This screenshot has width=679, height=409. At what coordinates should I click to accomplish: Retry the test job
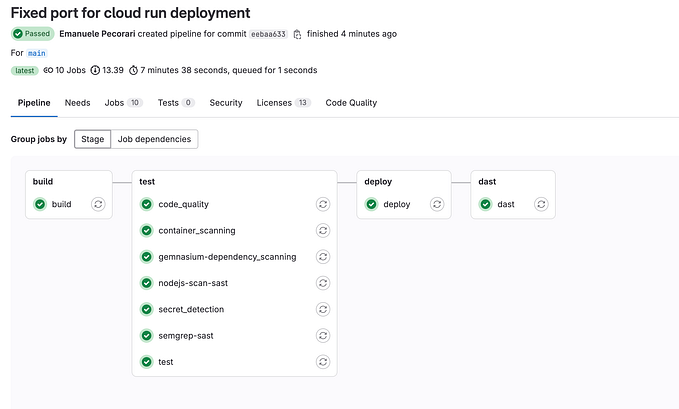click(x=323, y=362)
